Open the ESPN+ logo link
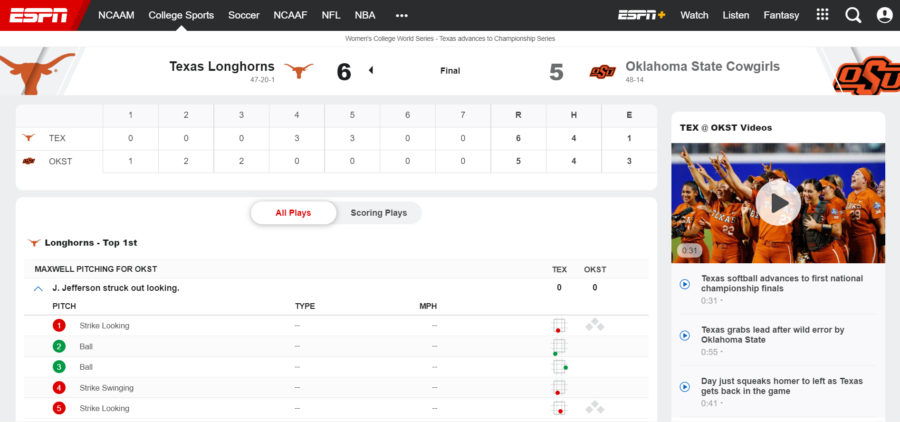The height and width of the screenshot is (422, 900). coord(641,16)
